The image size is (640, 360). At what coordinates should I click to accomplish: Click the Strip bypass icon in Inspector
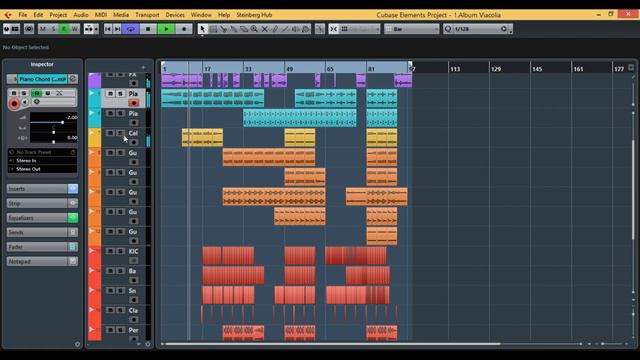[73, 203]
